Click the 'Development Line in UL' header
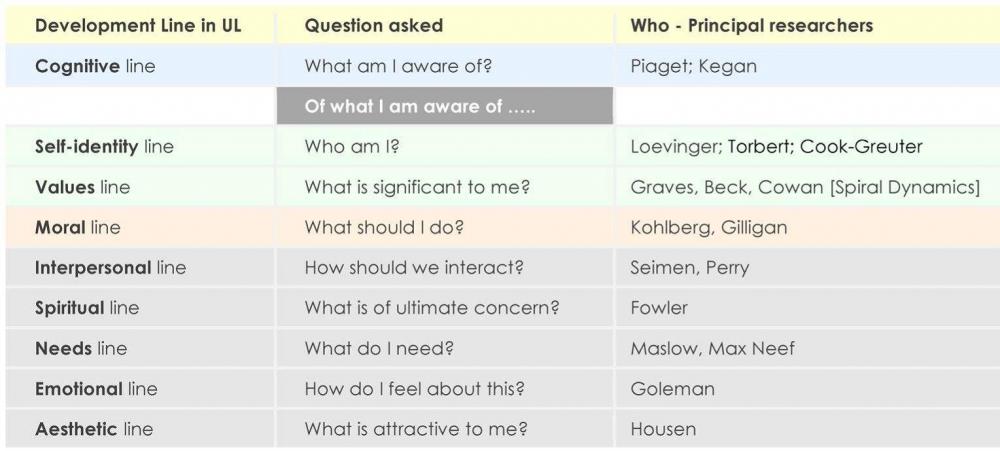This screenshot has height=451, width=1000. point(138,26)
